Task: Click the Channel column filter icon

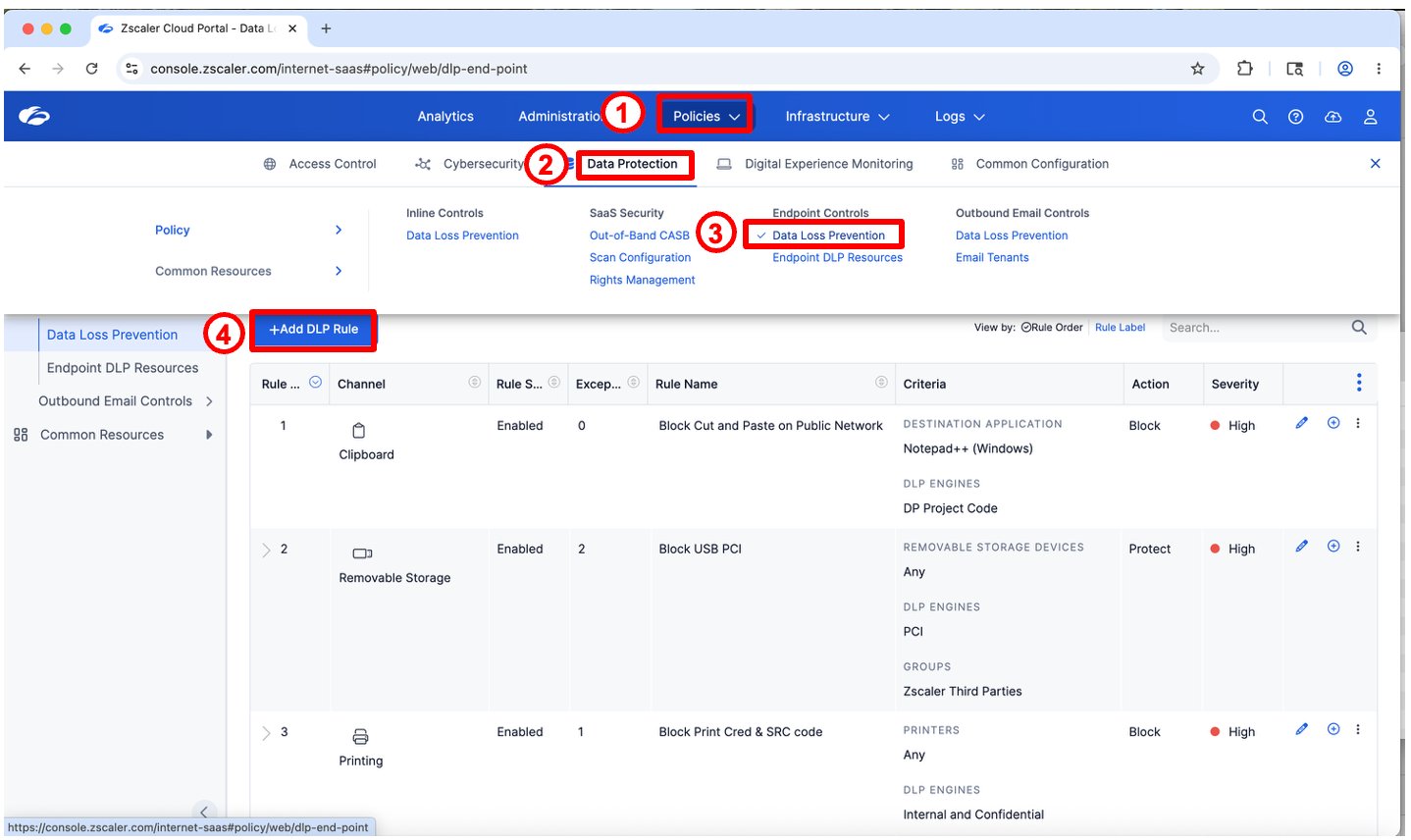Action: click(475, 383)
